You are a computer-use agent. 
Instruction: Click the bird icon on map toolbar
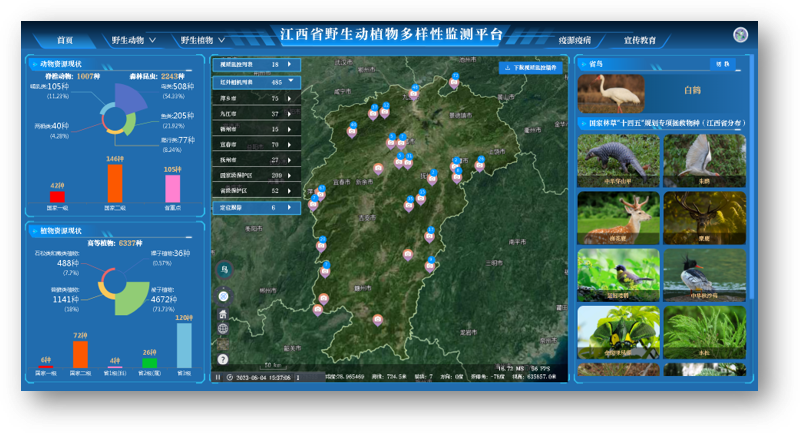tap(223, 269)
